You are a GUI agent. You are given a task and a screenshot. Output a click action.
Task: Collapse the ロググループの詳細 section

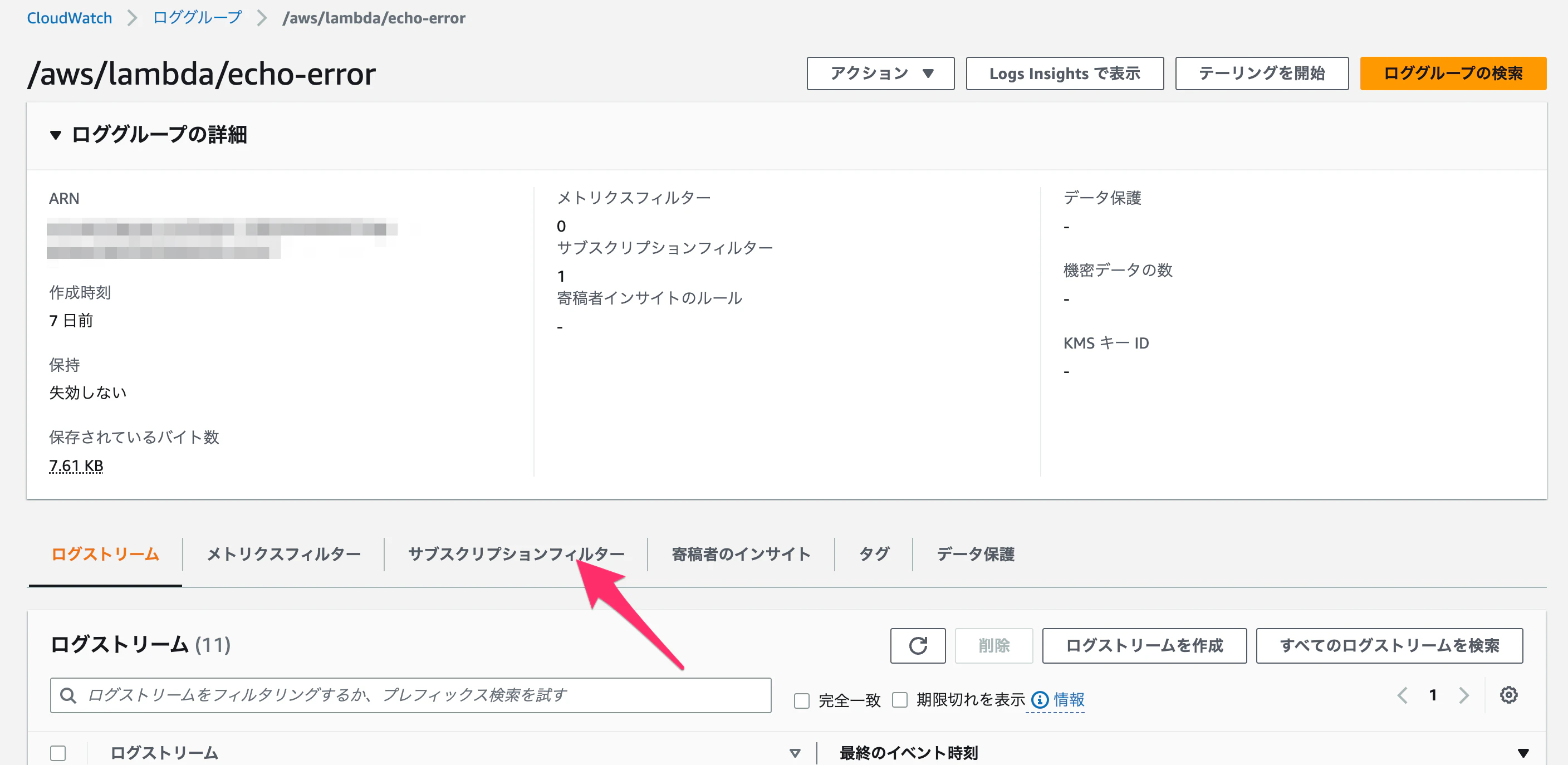pos(55,135)
